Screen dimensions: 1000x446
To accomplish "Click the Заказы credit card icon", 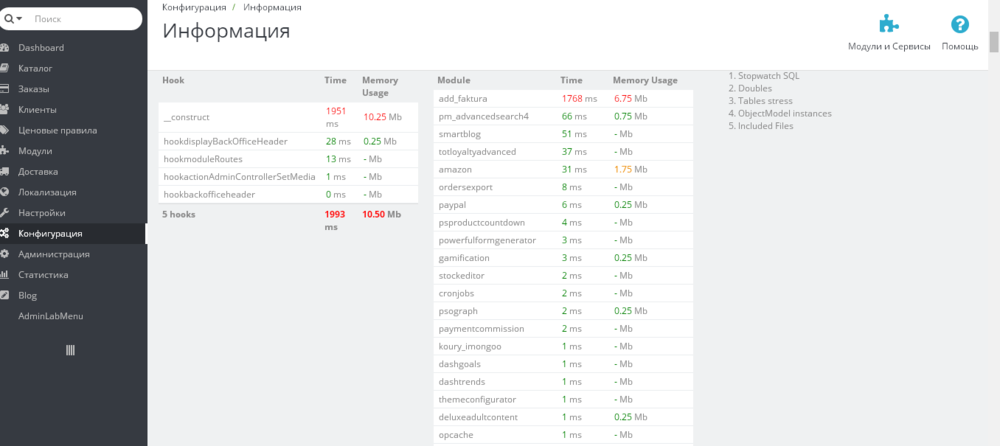I will [4, 89].
